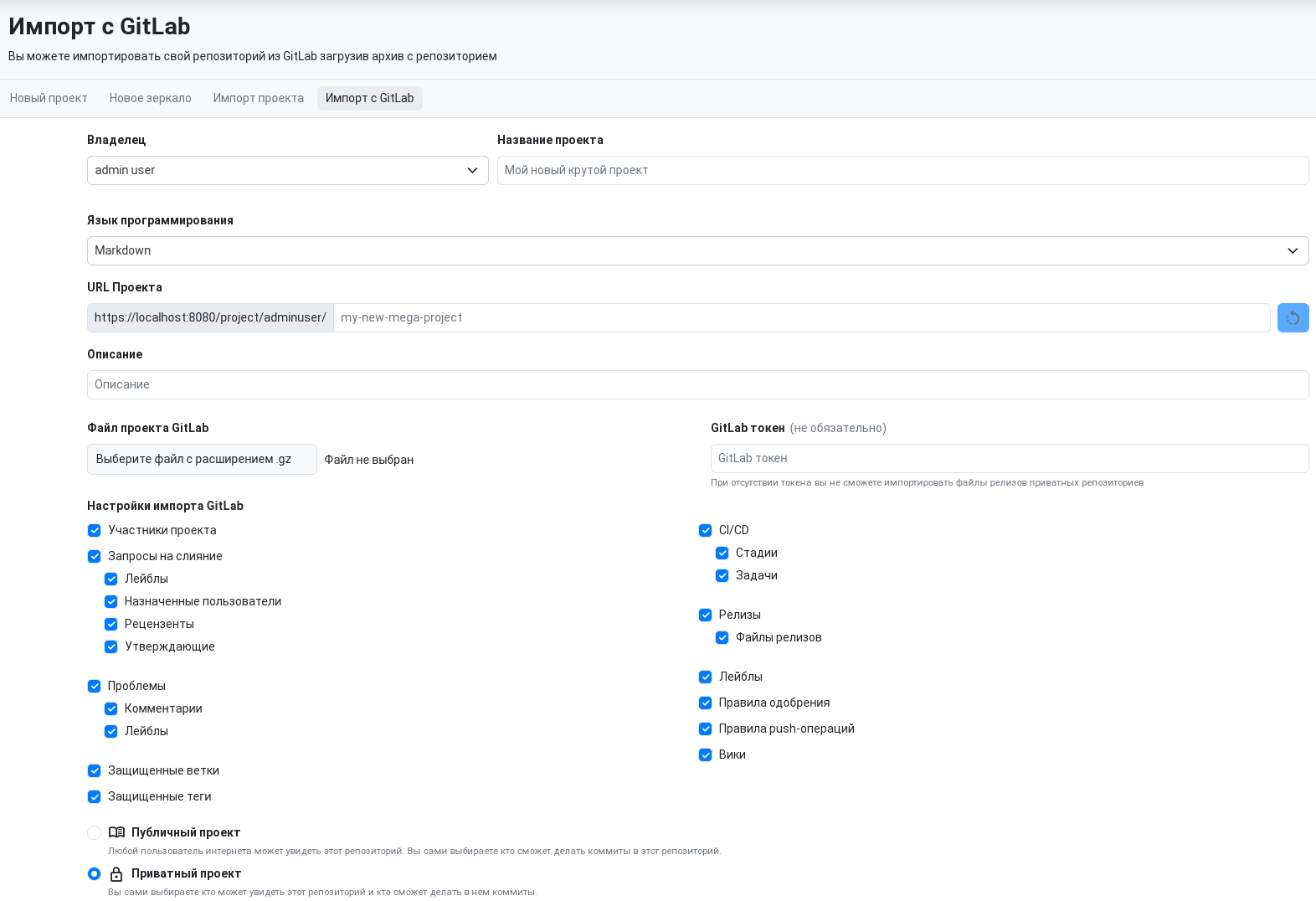Click the GitLab токен input field

1010,458
